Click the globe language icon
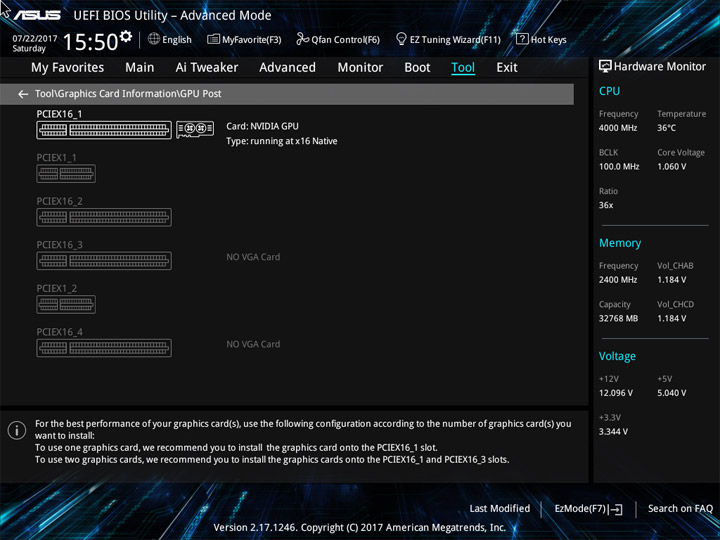Viewport: 720px width, 540px height. (x=154, y=39)
